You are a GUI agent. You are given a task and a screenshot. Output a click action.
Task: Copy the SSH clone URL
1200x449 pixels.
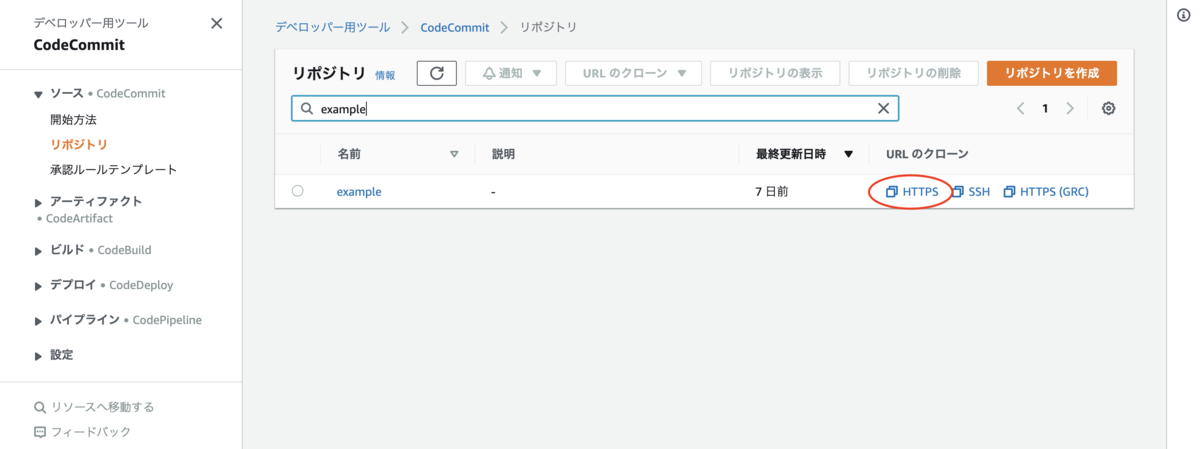pos(971,191)
